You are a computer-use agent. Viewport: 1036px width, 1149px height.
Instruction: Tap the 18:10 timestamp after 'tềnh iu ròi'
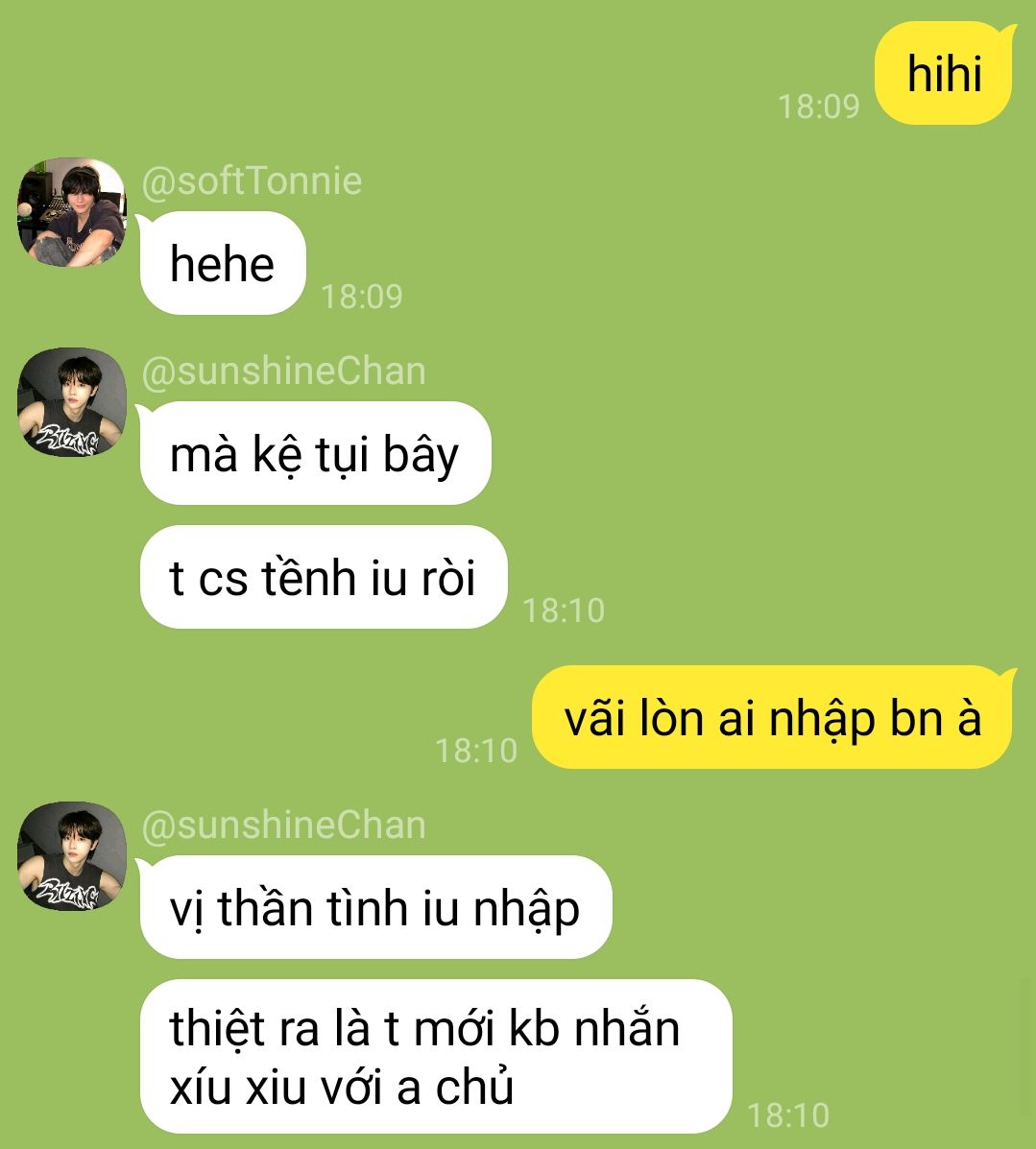click(x=564, y=610)
